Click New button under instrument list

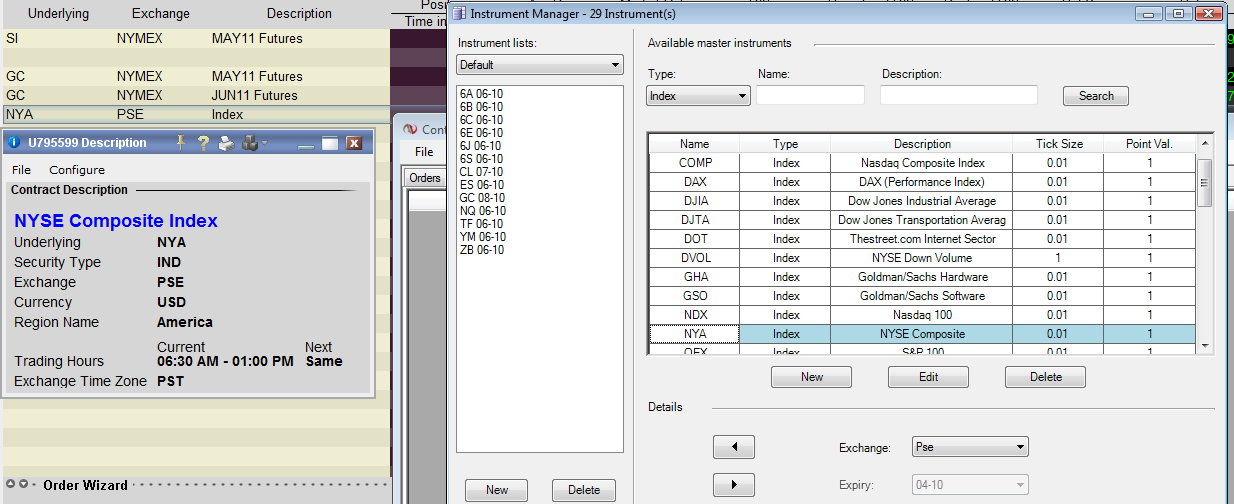point(497,490)
